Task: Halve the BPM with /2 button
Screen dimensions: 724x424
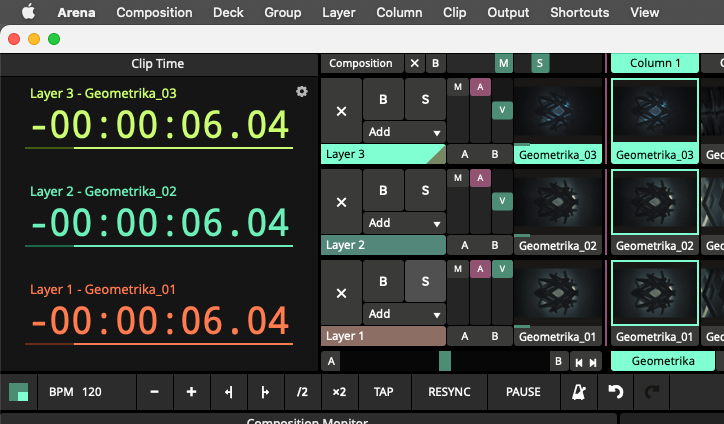Action: click(302, 392)
